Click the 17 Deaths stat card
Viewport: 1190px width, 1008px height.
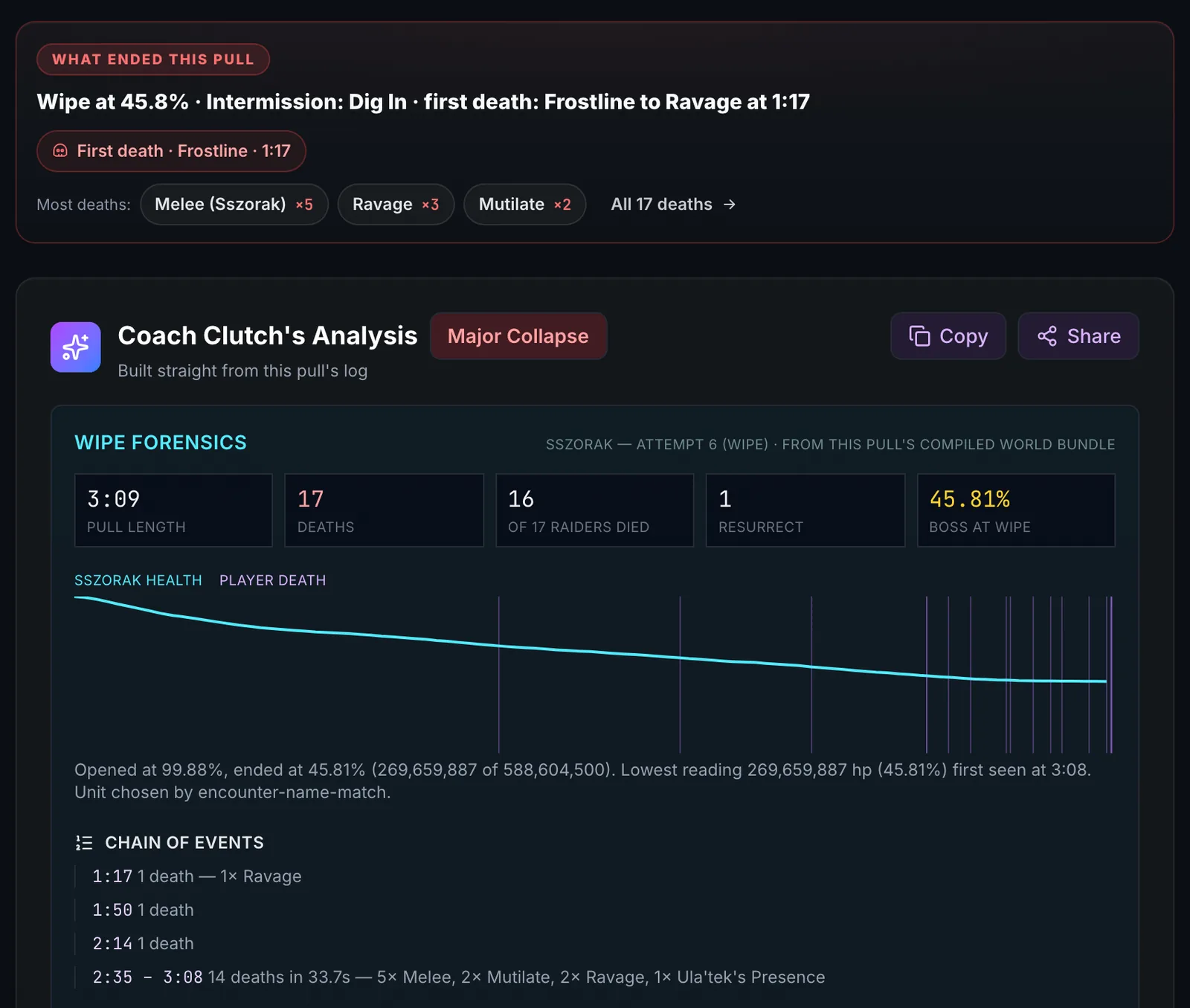tap(384, 510)
